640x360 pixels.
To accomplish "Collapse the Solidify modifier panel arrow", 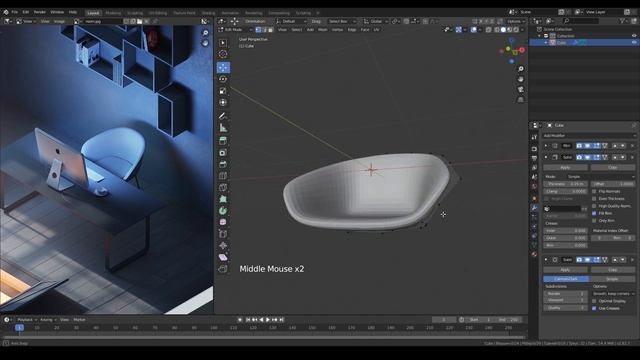I will coord(546,157).
